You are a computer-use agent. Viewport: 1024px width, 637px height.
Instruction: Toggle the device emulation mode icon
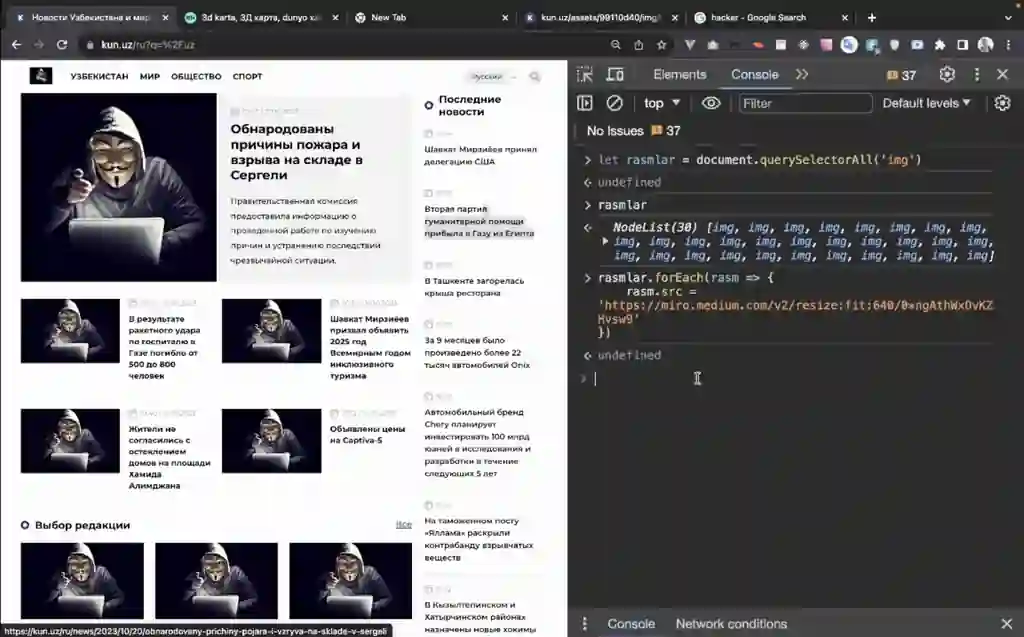(616, 74)
